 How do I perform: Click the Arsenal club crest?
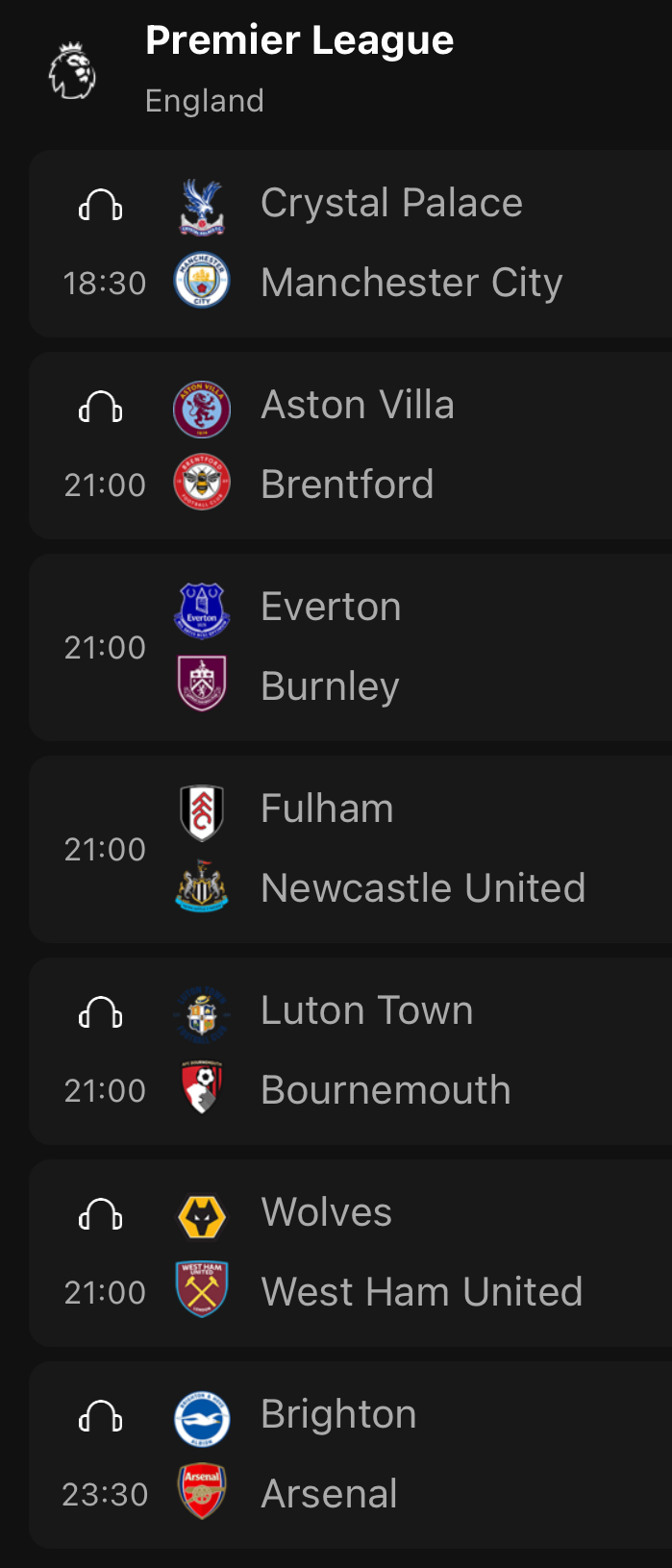[202, 1492]
